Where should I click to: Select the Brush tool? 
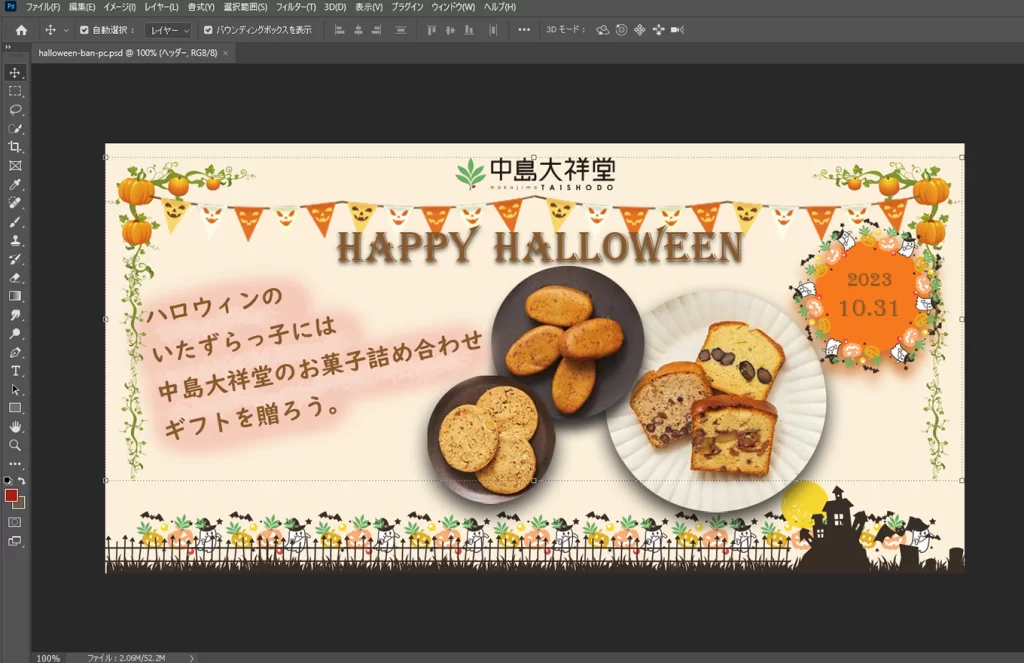click(15, 222)
